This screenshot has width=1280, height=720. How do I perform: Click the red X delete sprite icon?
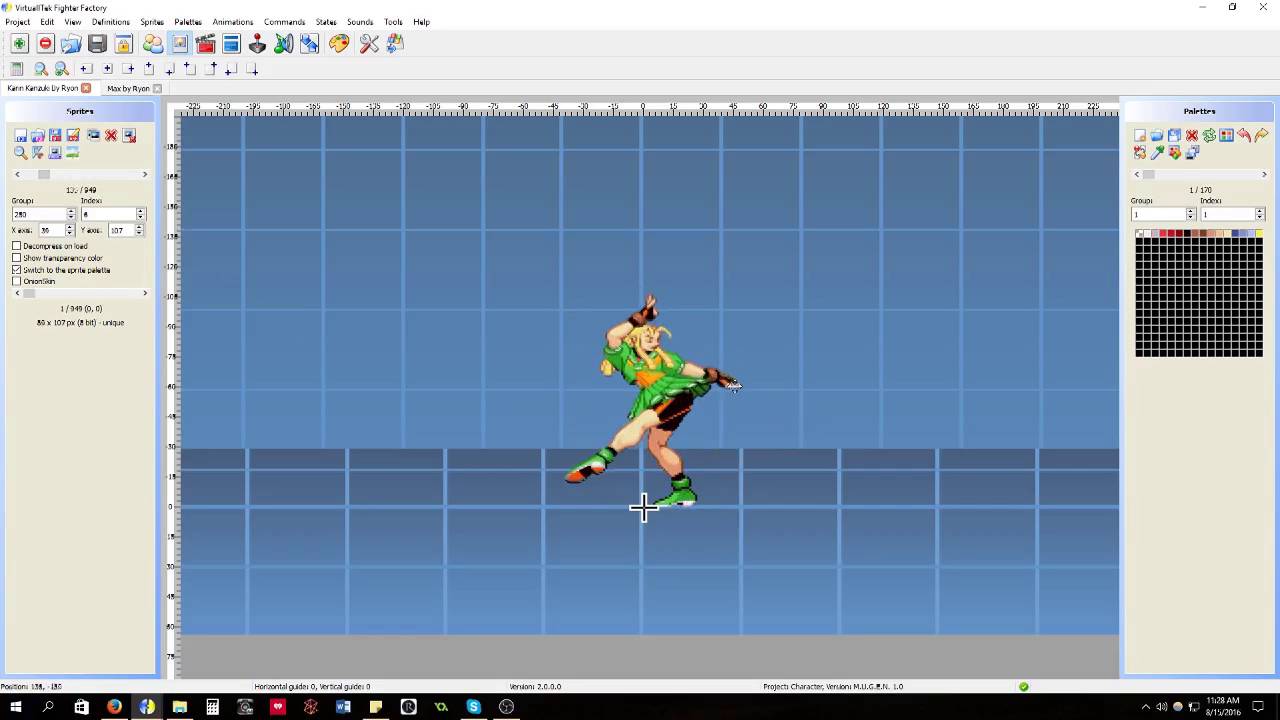pyautogui.click(x=111, y=135)
